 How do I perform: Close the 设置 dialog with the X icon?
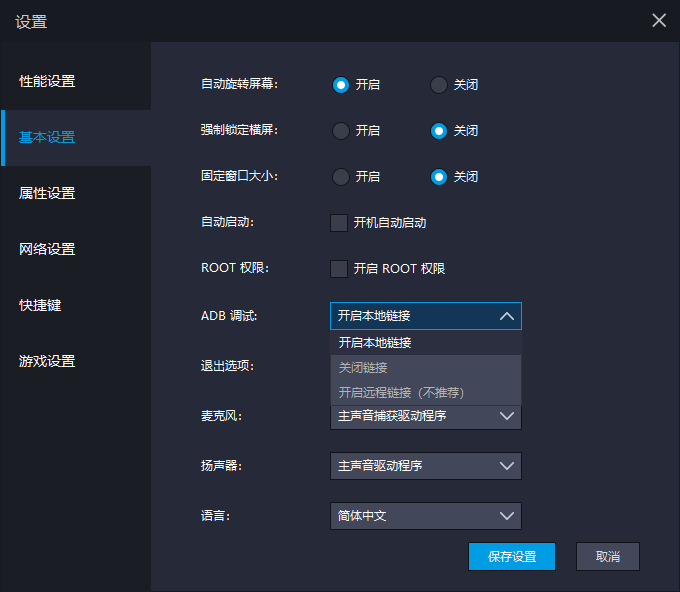(659, 20)
